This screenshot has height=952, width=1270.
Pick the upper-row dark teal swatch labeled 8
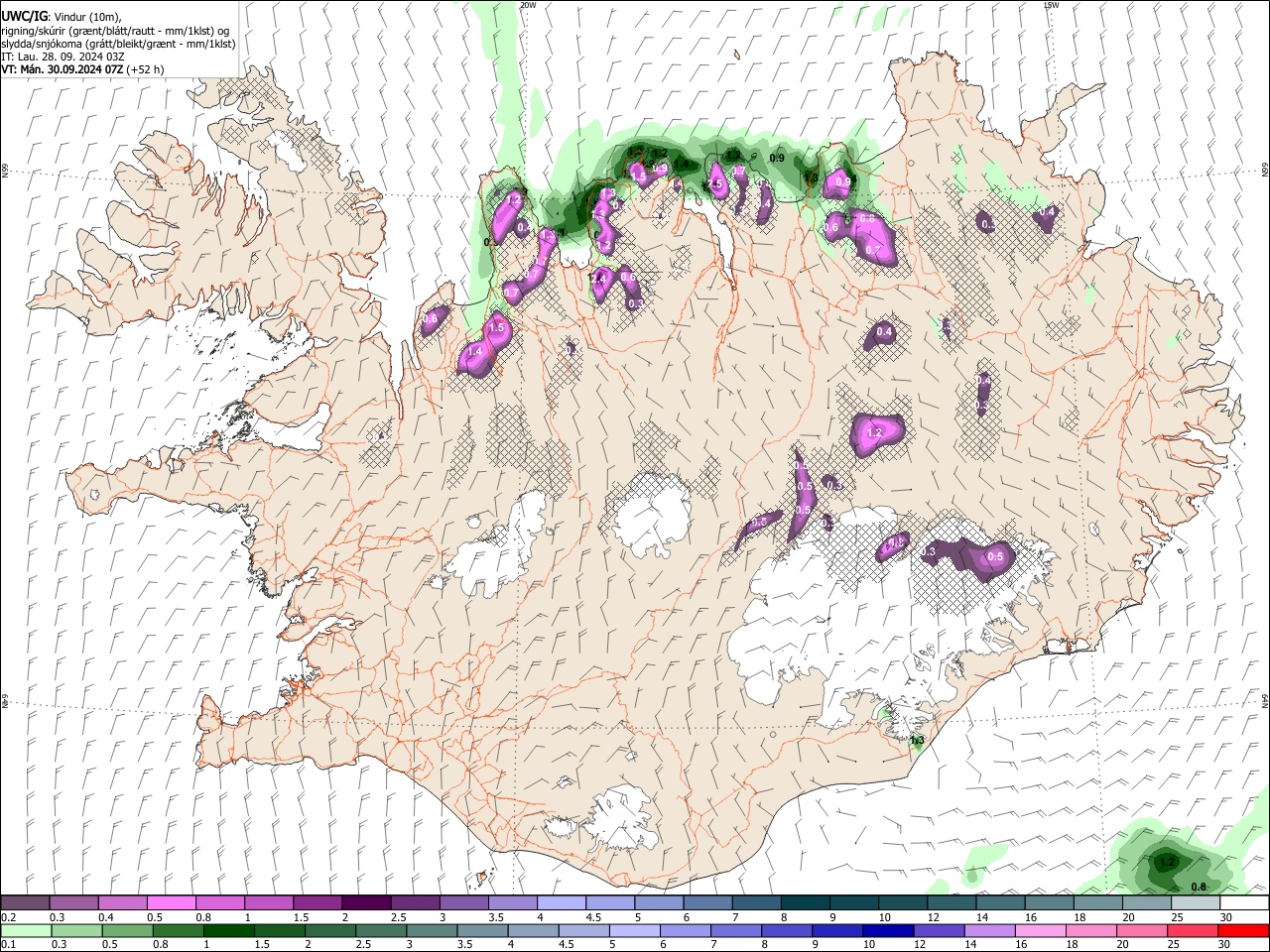(x=804, y=902)
